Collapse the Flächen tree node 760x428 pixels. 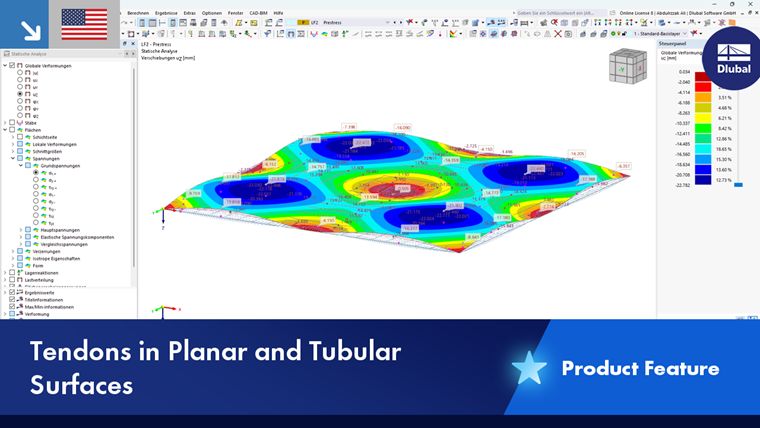coord(5,130)
